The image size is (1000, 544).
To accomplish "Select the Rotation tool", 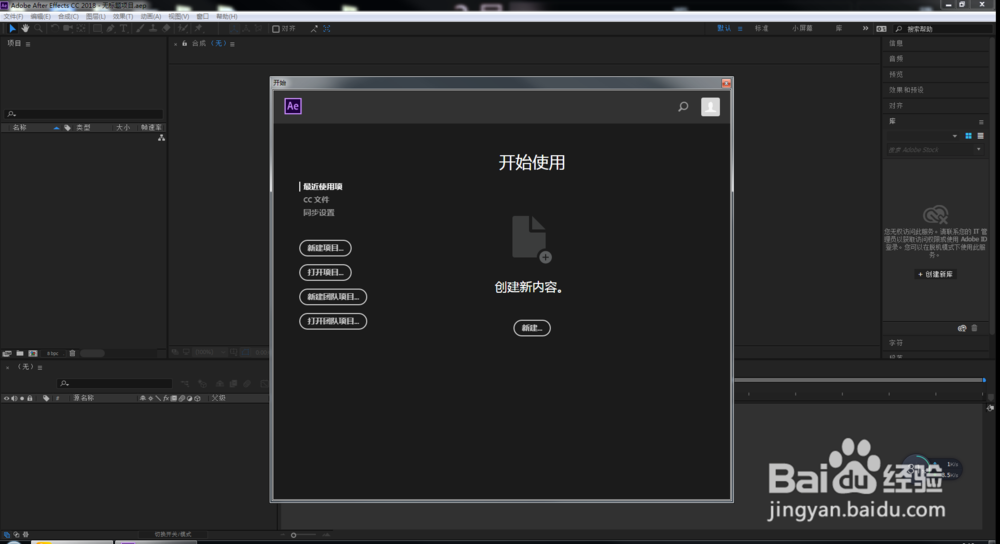I will pos(55,29).
